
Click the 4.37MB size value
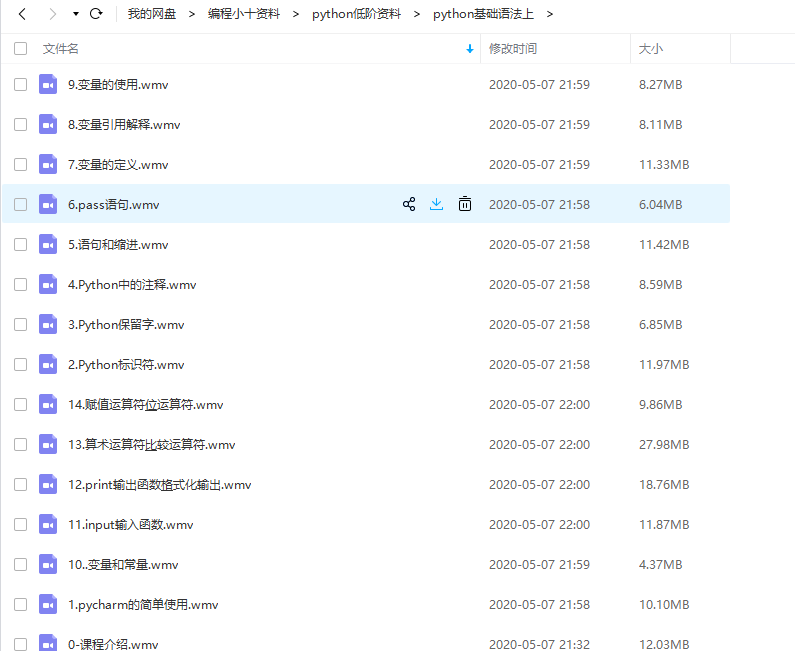coord(661,565)
